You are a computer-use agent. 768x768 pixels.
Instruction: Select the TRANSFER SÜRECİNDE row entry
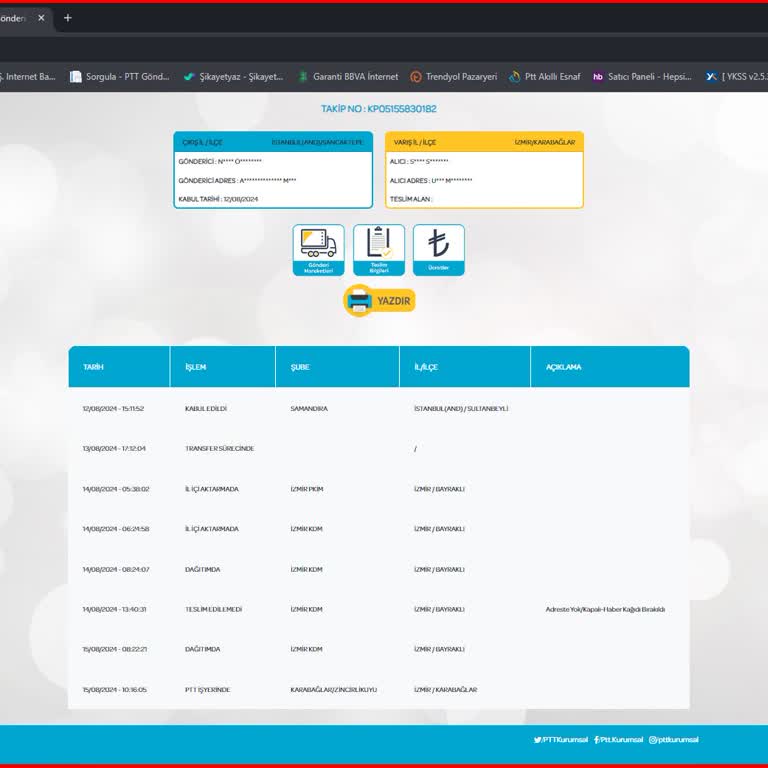click(x=219, y=448)
